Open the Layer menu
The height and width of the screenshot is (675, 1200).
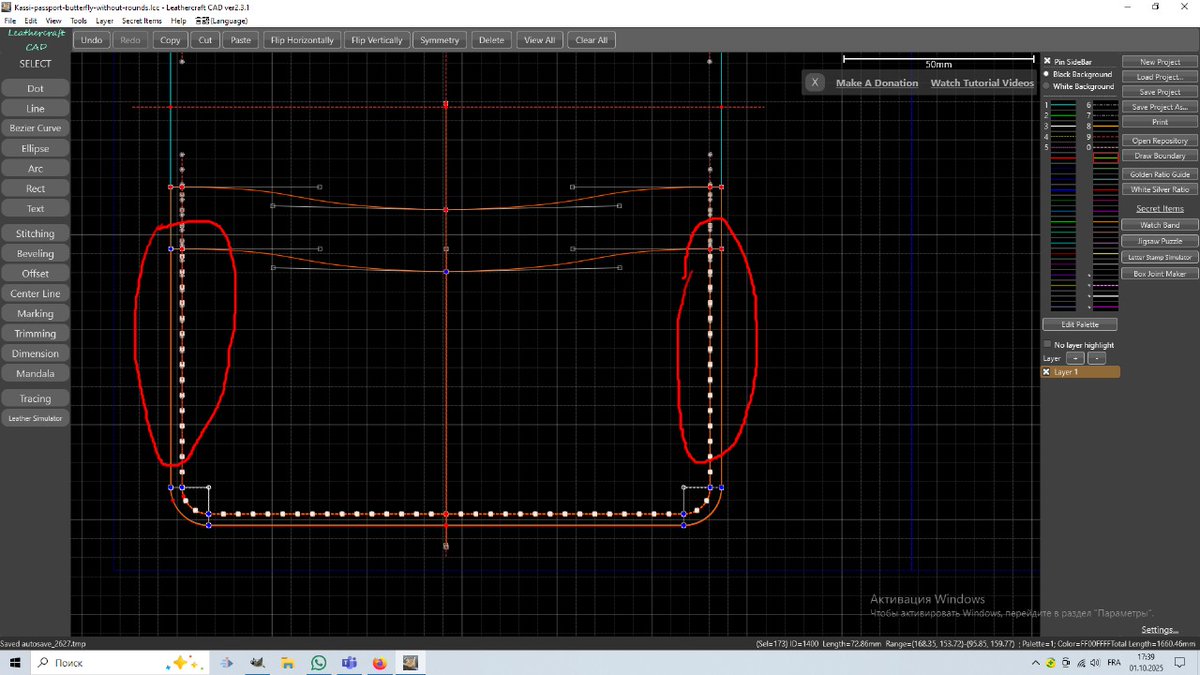click(x=105, y=20)
